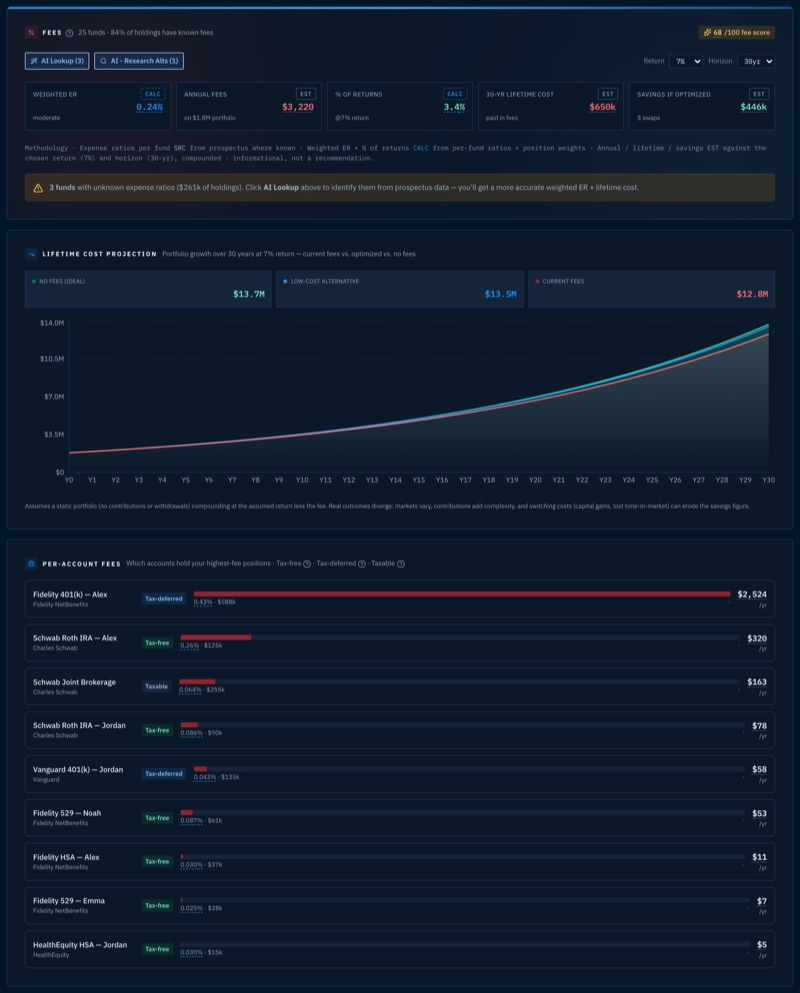The height and width of the screenshot is (993, 800).
Task: Click the CALC tag on % of Returns card
Action: pos(455,94)
